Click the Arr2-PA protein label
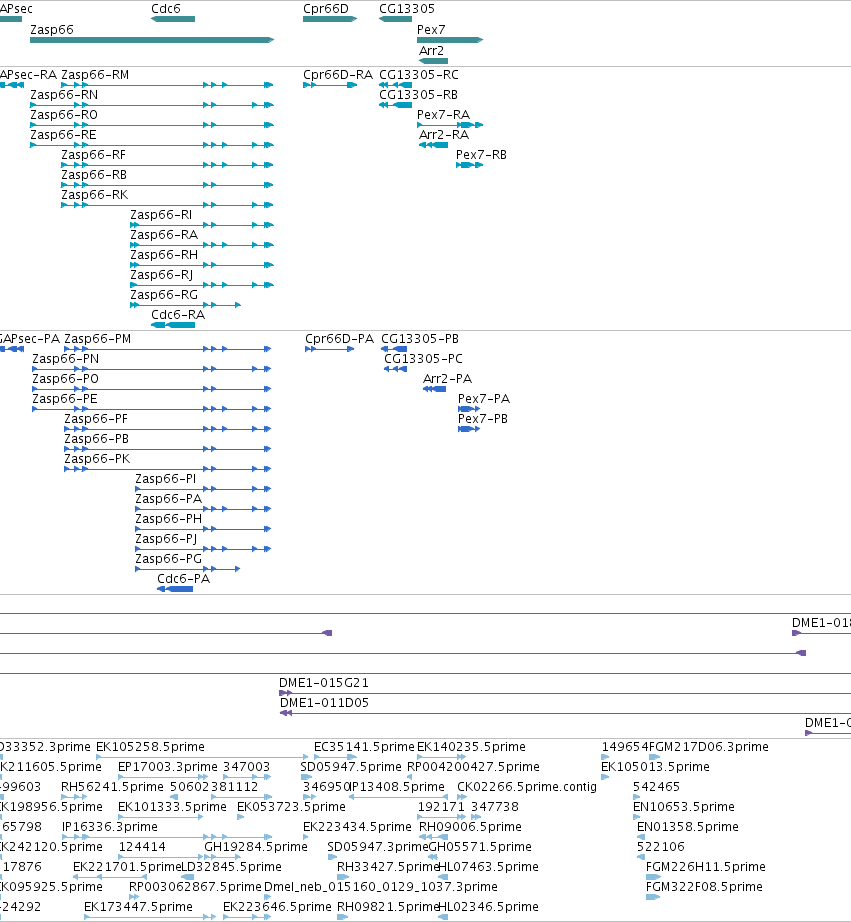Viewport: 851px width, 922px height. click(448, 379)
